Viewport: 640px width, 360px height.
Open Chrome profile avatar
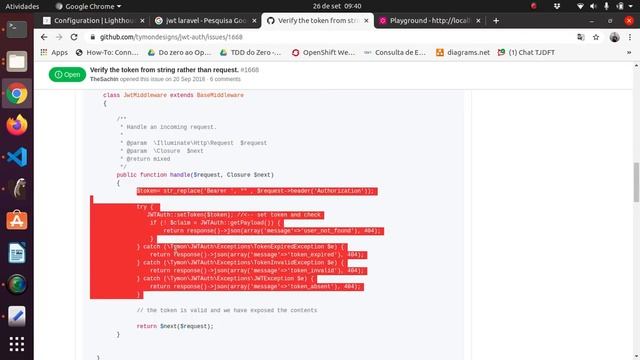(614, 37)
